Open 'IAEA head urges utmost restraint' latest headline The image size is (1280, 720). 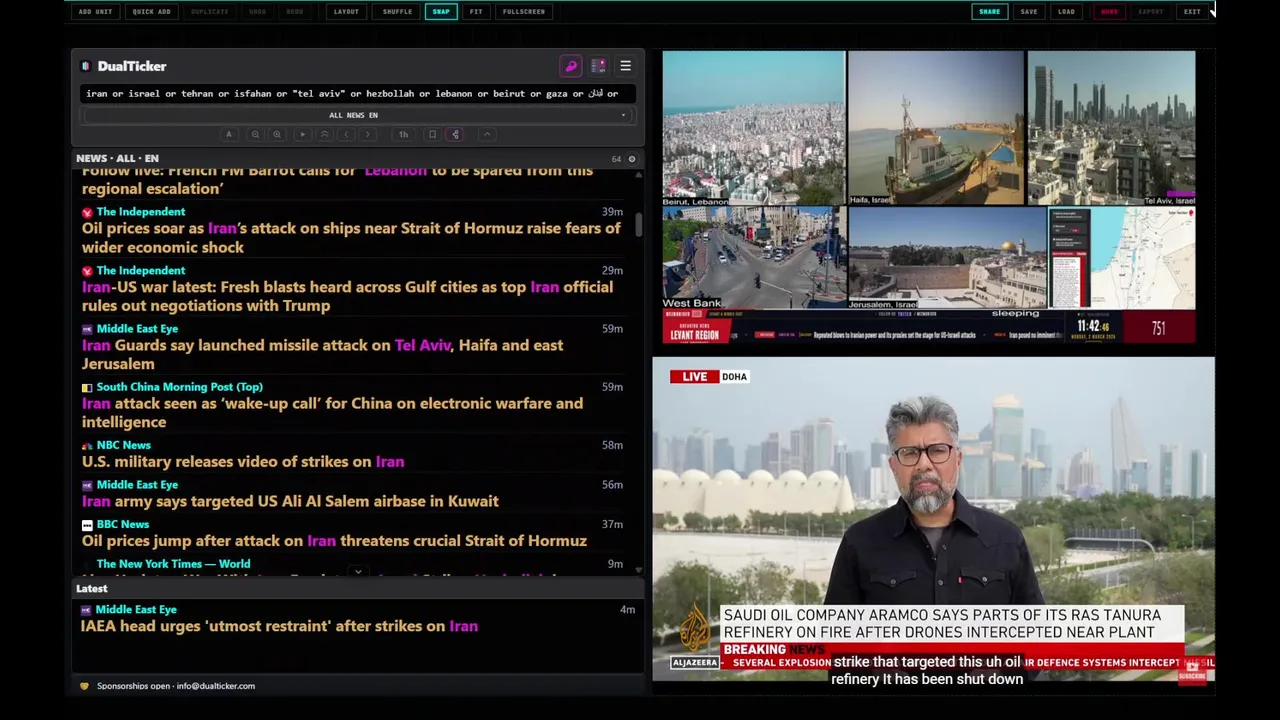(x=279, y=626)
